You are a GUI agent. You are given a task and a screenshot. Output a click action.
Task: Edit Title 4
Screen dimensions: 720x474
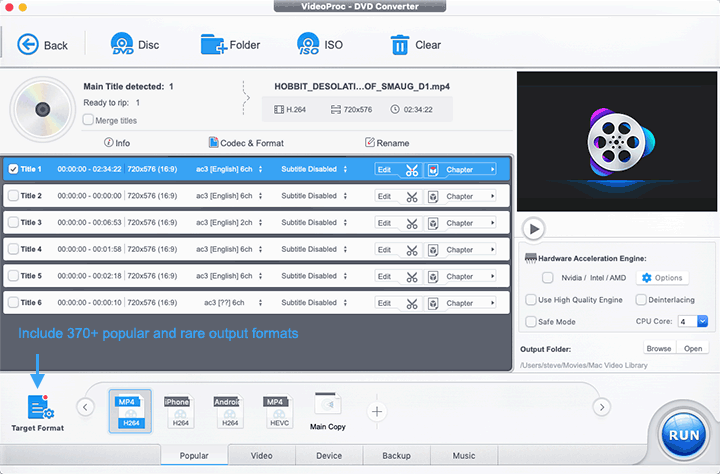click(384, 250)
